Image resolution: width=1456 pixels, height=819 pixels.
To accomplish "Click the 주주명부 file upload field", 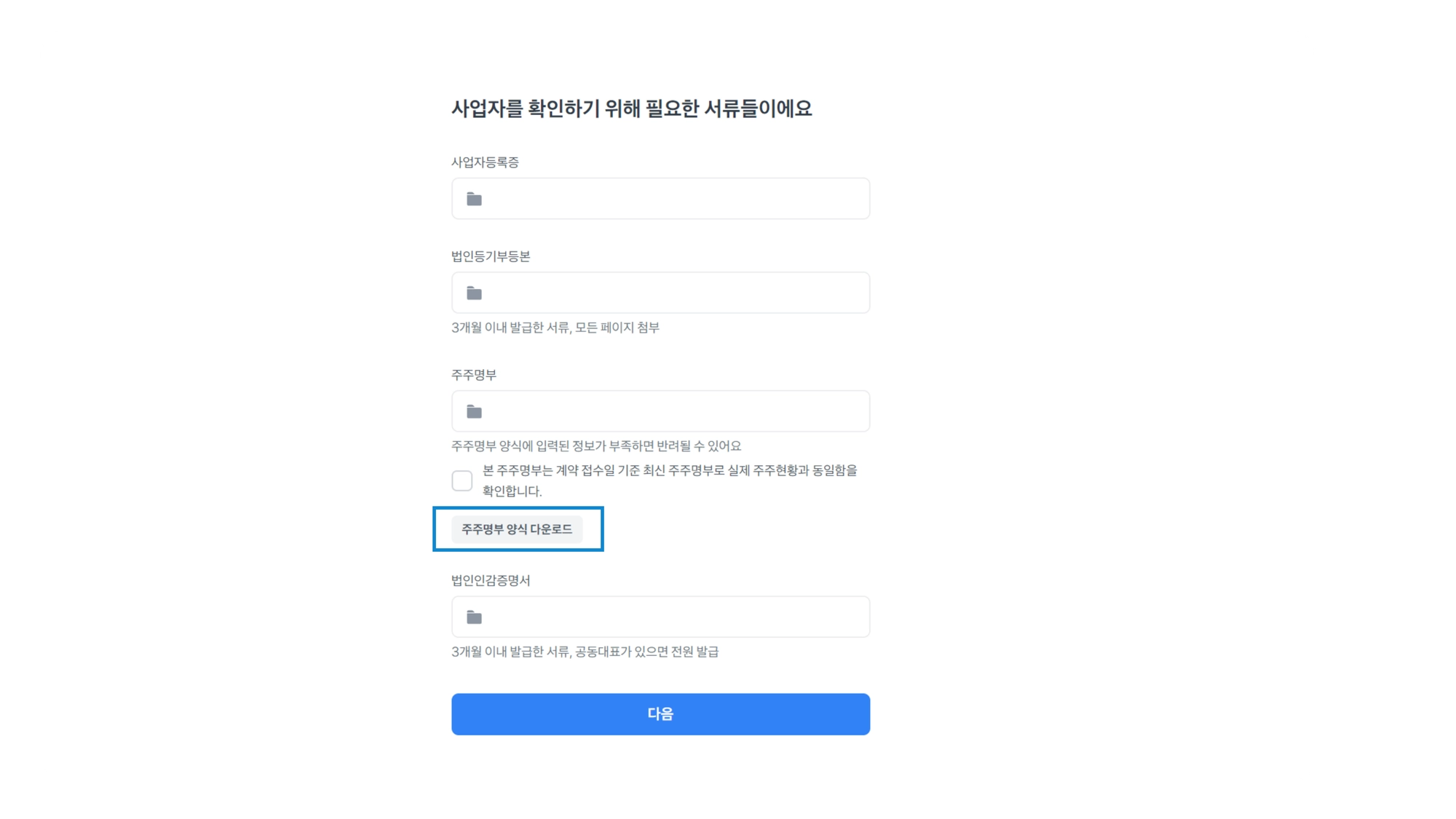I will [670, 411].
